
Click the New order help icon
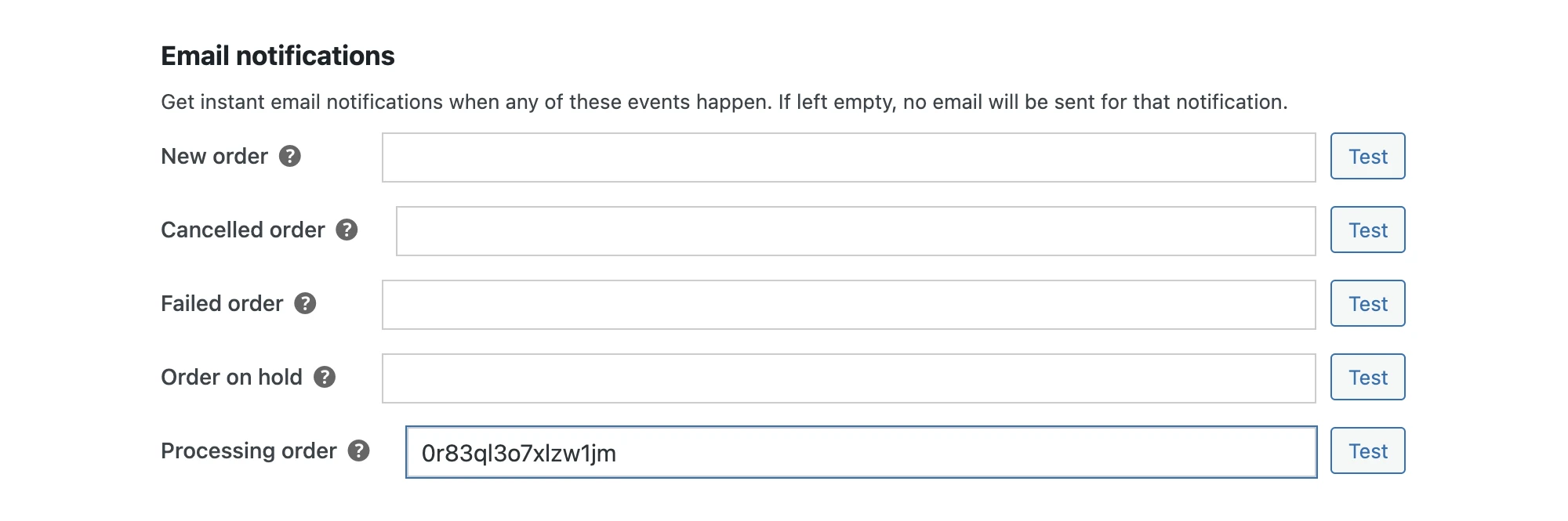(290, 156)
